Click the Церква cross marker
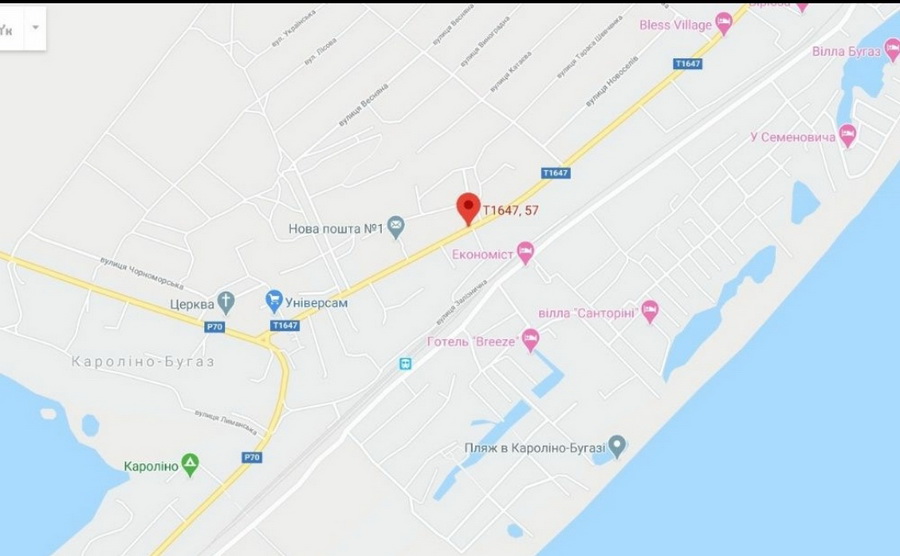This screenshot has height=556, width=900. [226, 303]
